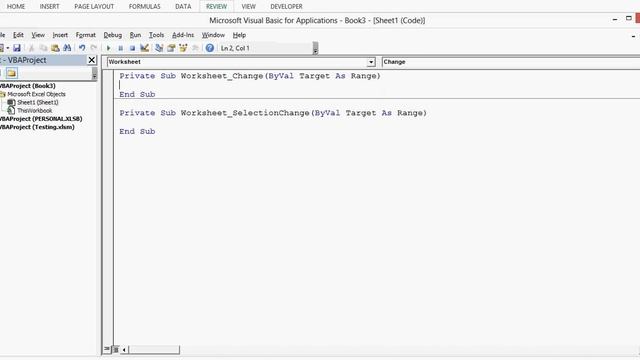
Task: Open the Tools menu
Action: (x=156, y=35)
